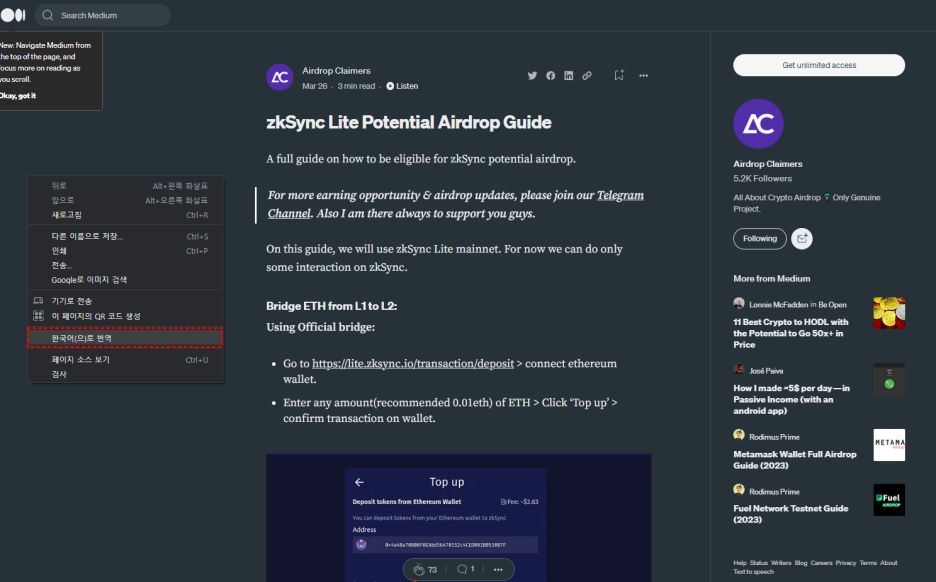Open the Medium logo home link
This screenshot has height=582, width=936.
point(13,15)
